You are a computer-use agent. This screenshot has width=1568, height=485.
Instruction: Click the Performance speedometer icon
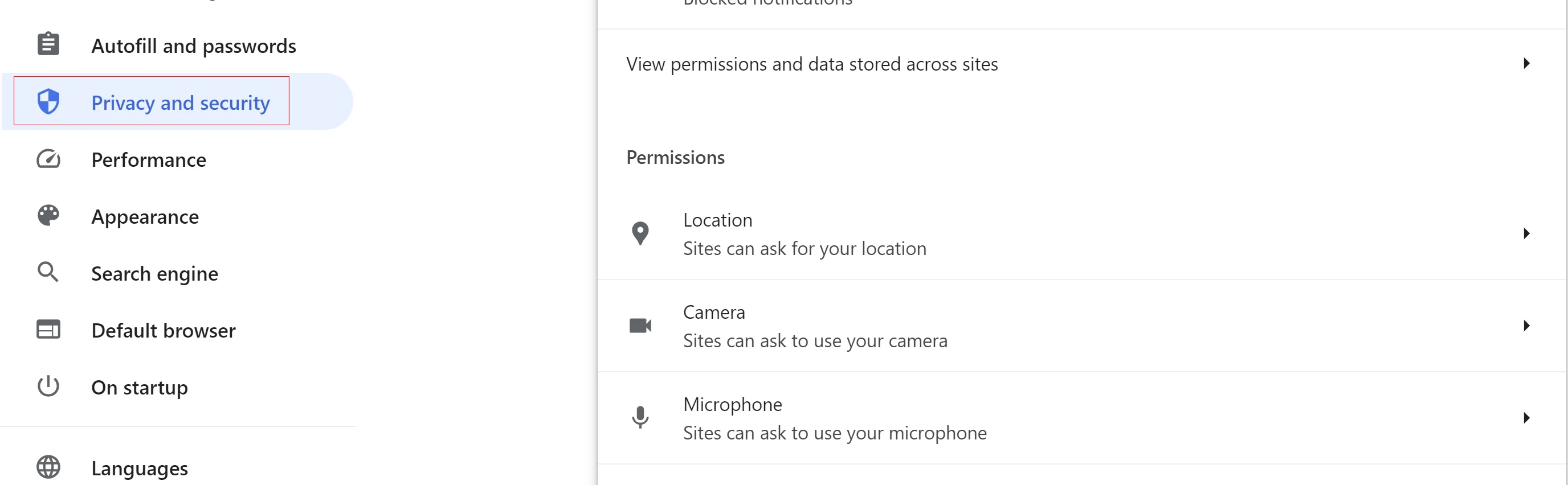pyautogui.click(x=48, y=159)
